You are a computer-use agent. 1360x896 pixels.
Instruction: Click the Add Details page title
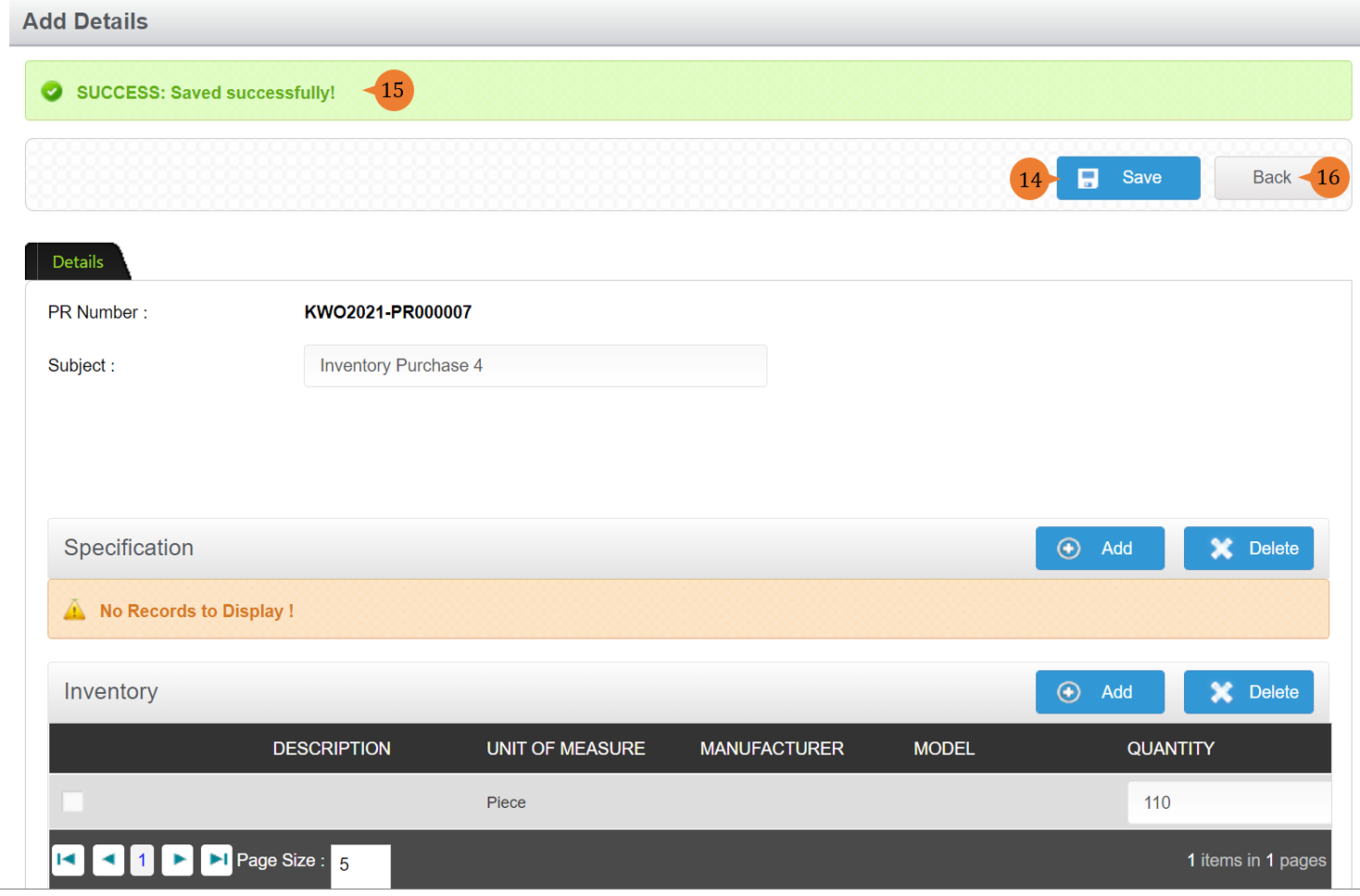pos(85,21)
